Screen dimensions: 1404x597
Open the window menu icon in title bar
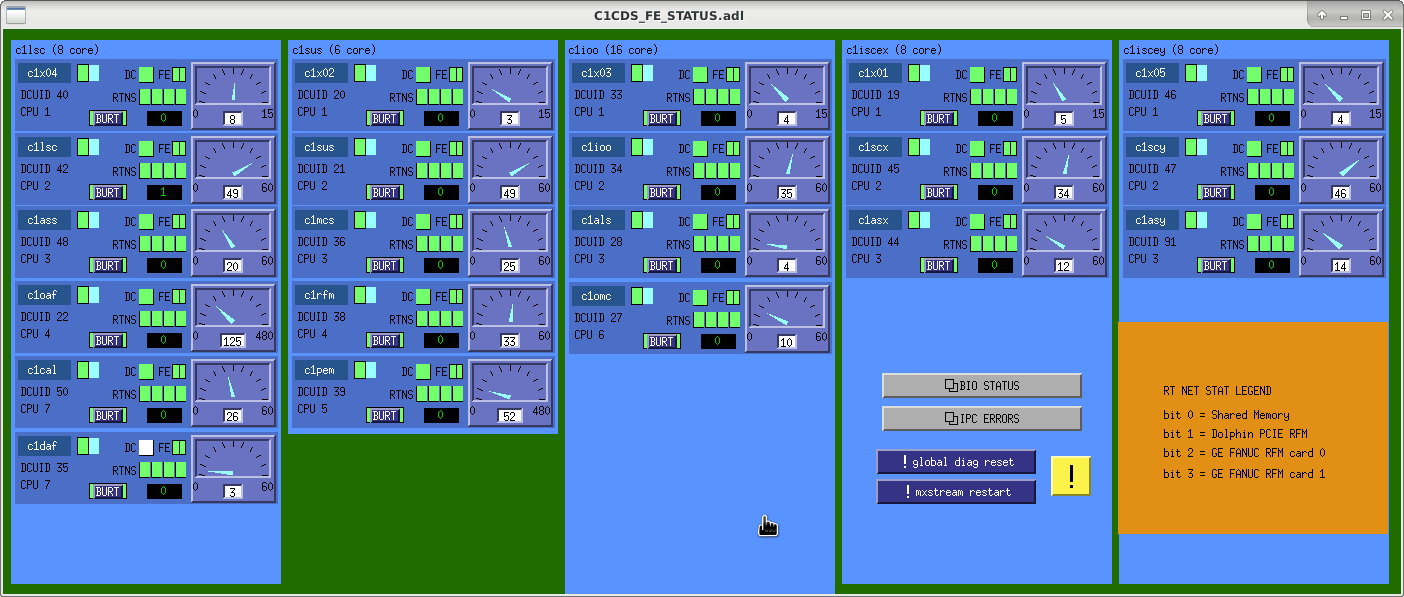pyautogui.click(x=17, y=15)
